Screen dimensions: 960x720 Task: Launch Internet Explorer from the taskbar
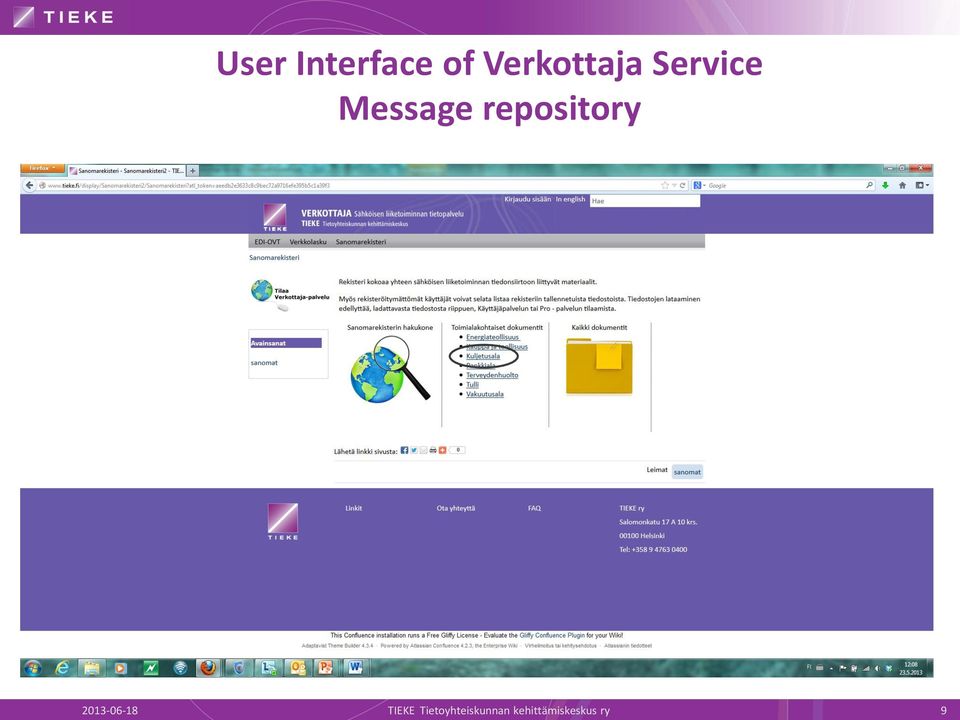tap(62, 668)
